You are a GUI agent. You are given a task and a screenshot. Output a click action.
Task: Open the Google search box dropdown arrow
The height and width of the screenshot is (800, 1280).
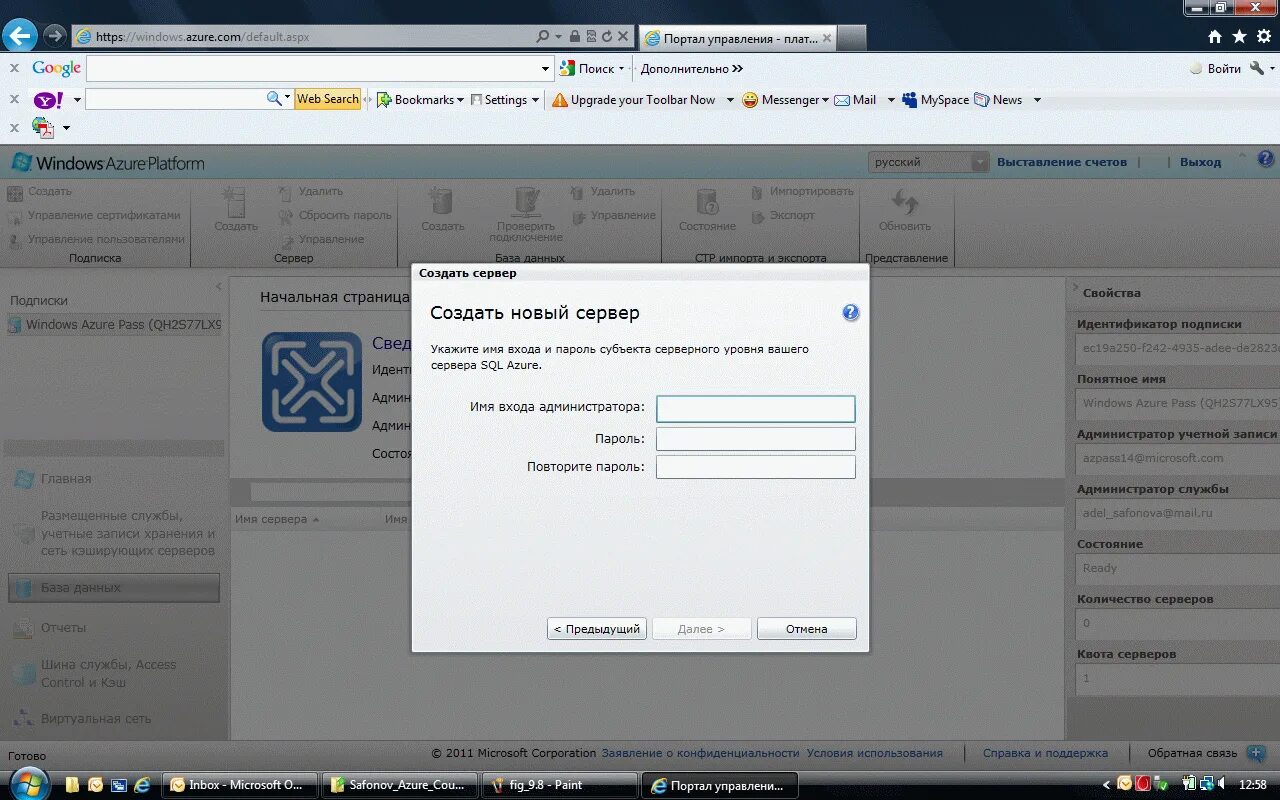coord(545,69)
